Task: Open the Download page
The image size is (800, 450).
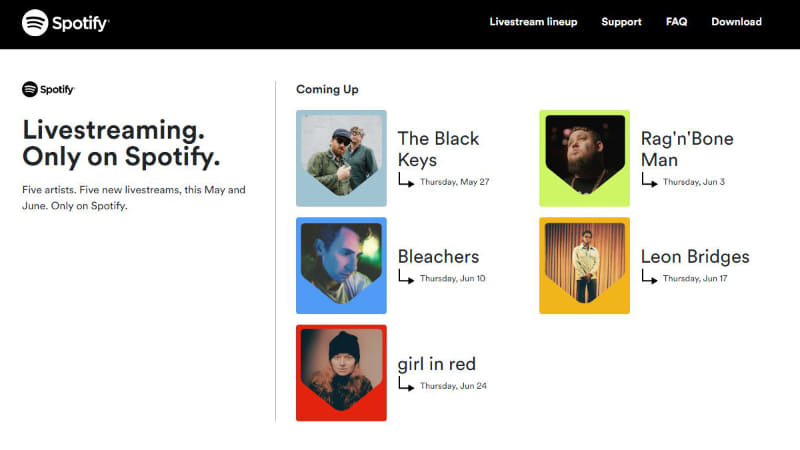Action: [736, 22]
